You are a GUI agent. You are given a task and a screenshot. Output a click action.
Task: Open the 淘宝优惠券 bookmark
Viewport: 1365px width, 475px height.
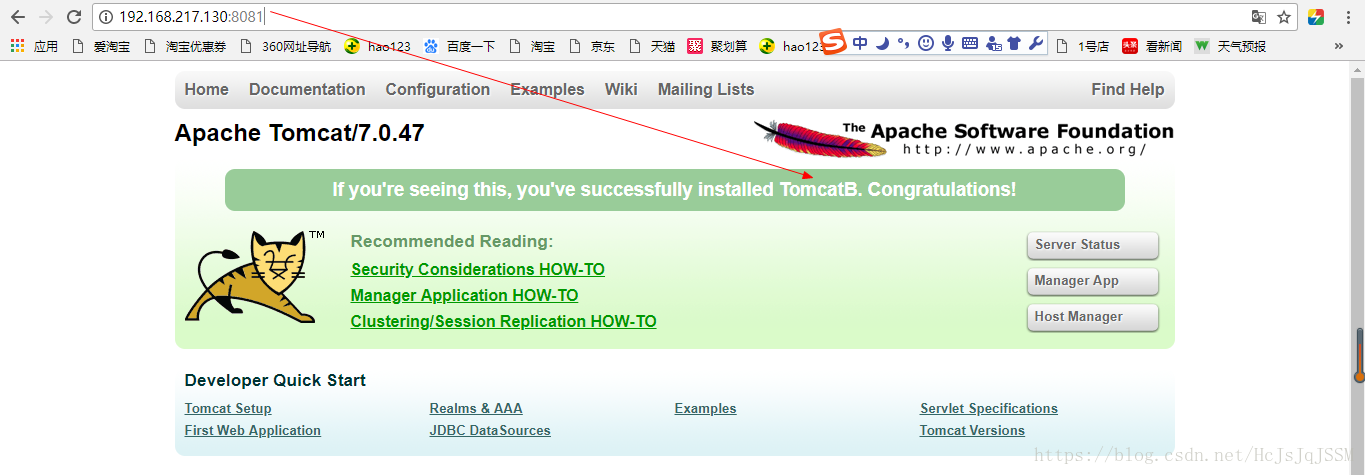point(185,46)
